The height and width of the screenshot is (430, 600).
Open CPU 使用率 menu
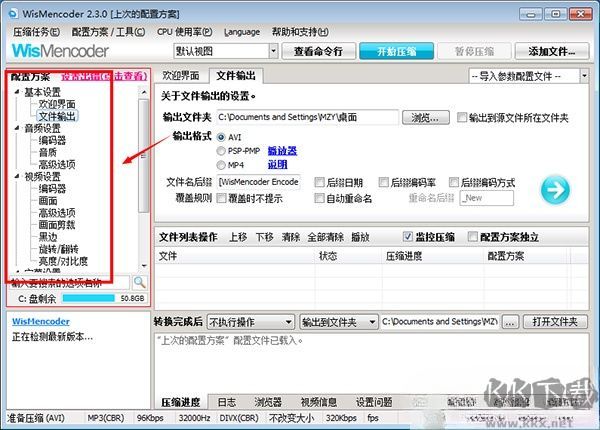[184, 32]
